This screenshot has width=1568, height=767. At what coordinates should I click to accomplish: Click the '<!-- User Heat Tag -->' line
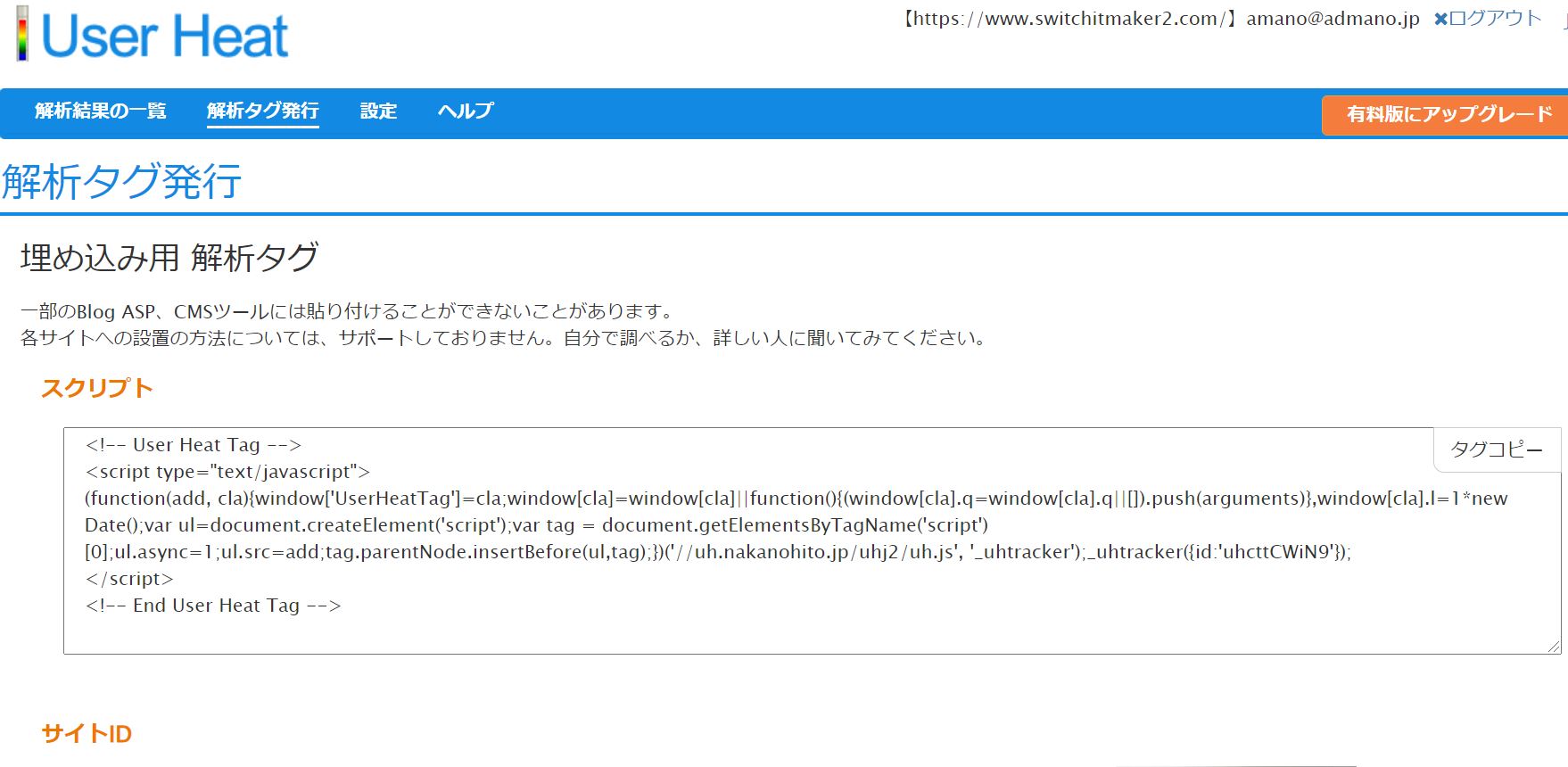pyautogui.click(x=194, y=445)
